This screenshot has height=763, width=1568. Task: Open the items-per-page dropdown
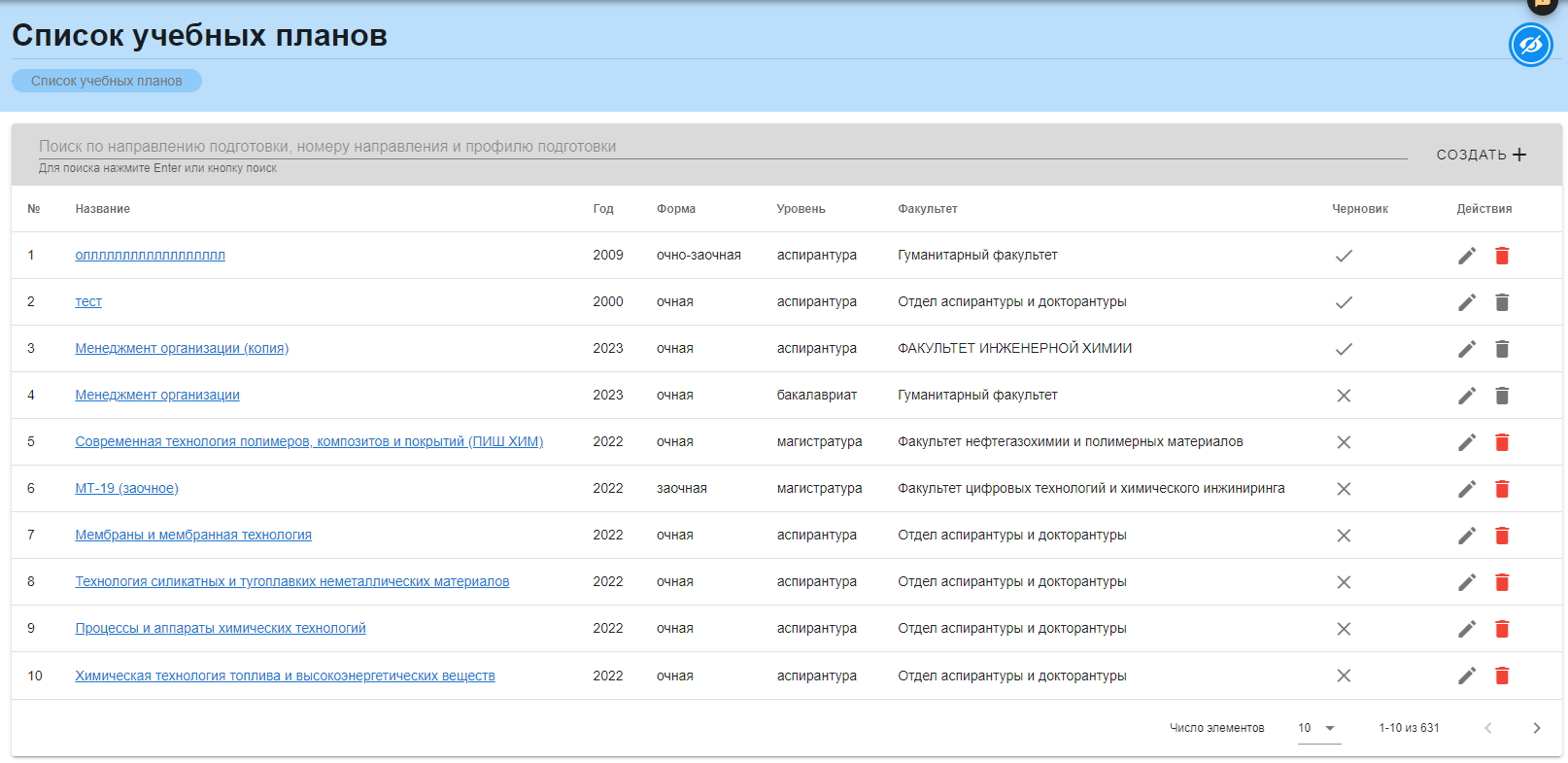[1318, 728]
